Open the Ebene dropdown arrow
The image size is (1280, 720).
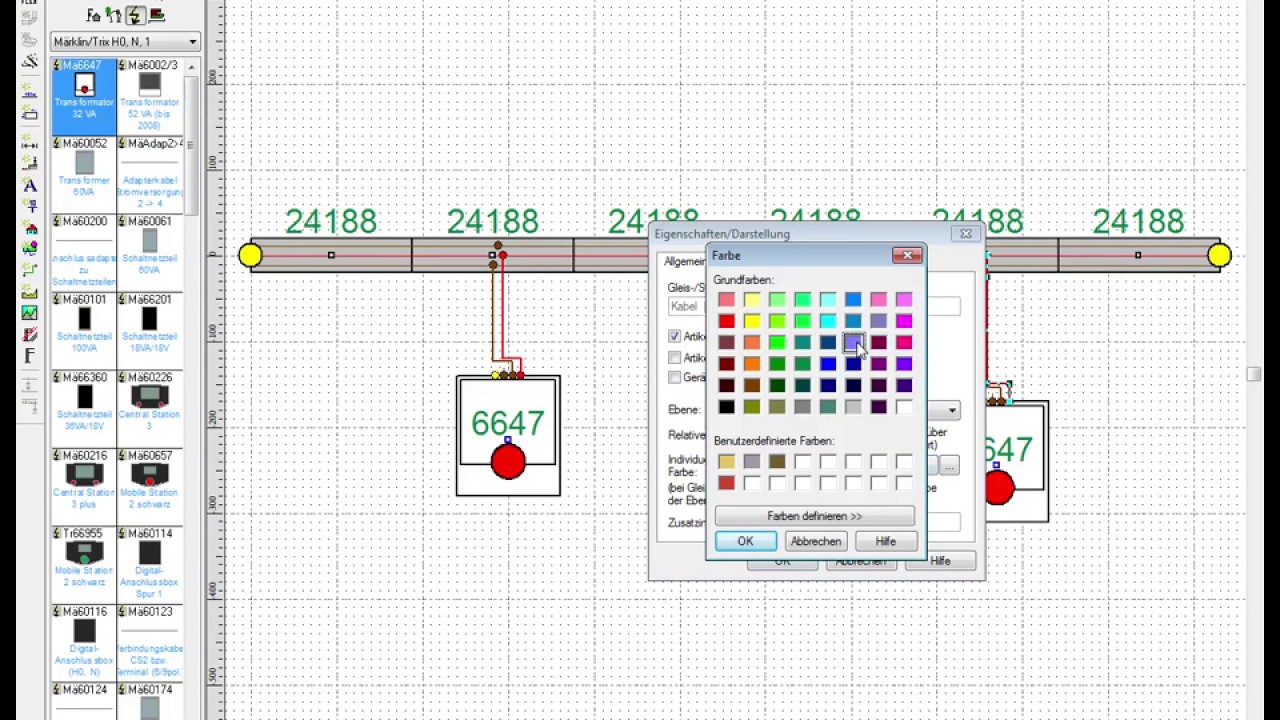coord(952,410)
